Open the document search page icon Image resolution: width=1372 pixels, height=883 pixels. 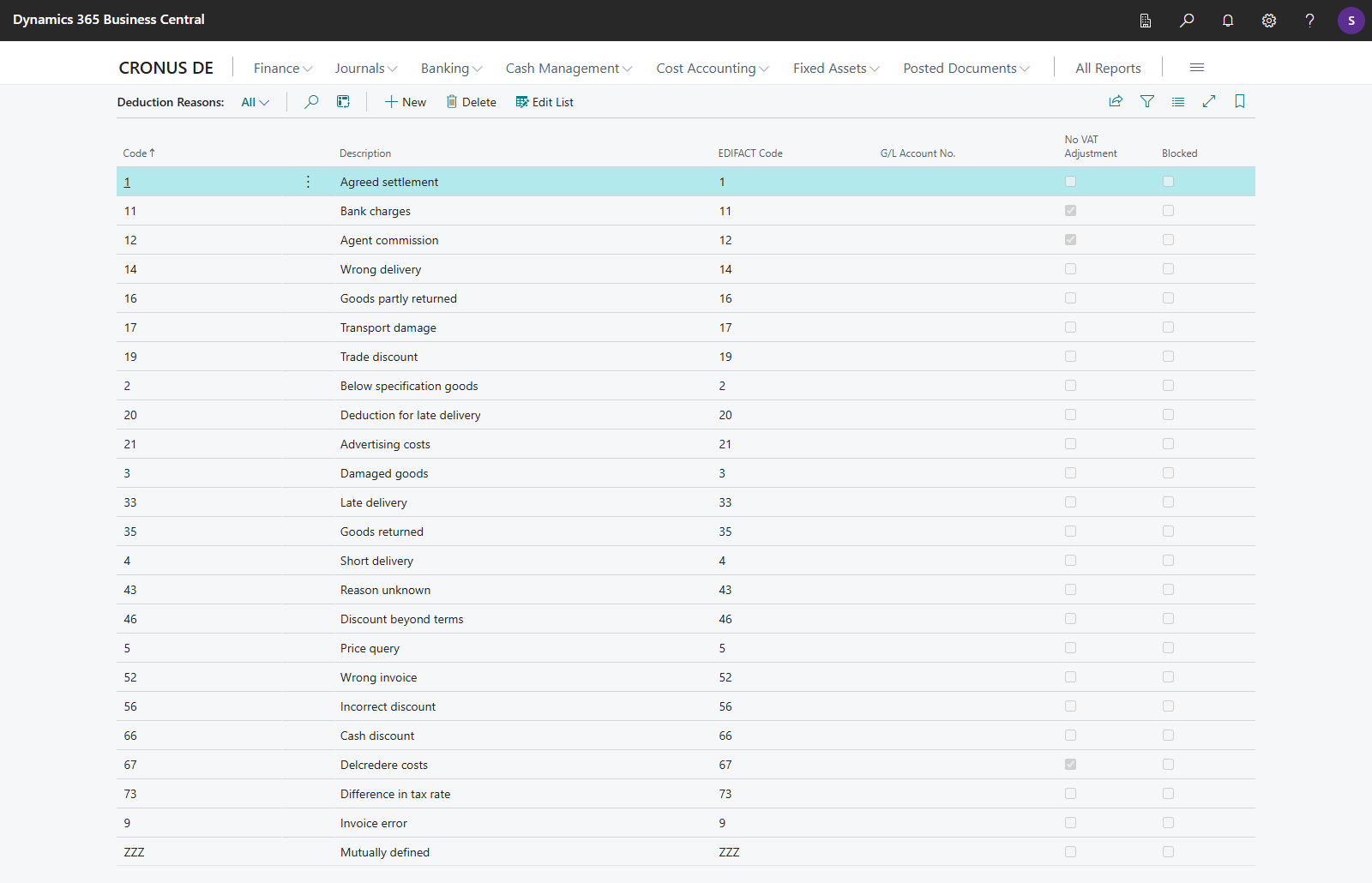click(x=1145, y=21)
